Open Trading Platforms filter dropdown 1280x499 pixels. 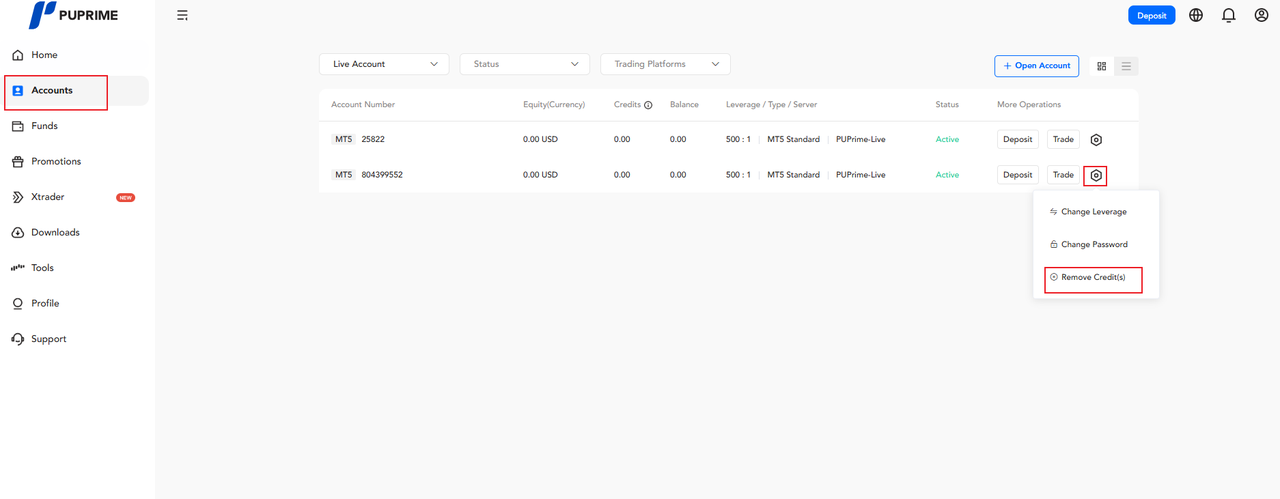pos(665,64)
